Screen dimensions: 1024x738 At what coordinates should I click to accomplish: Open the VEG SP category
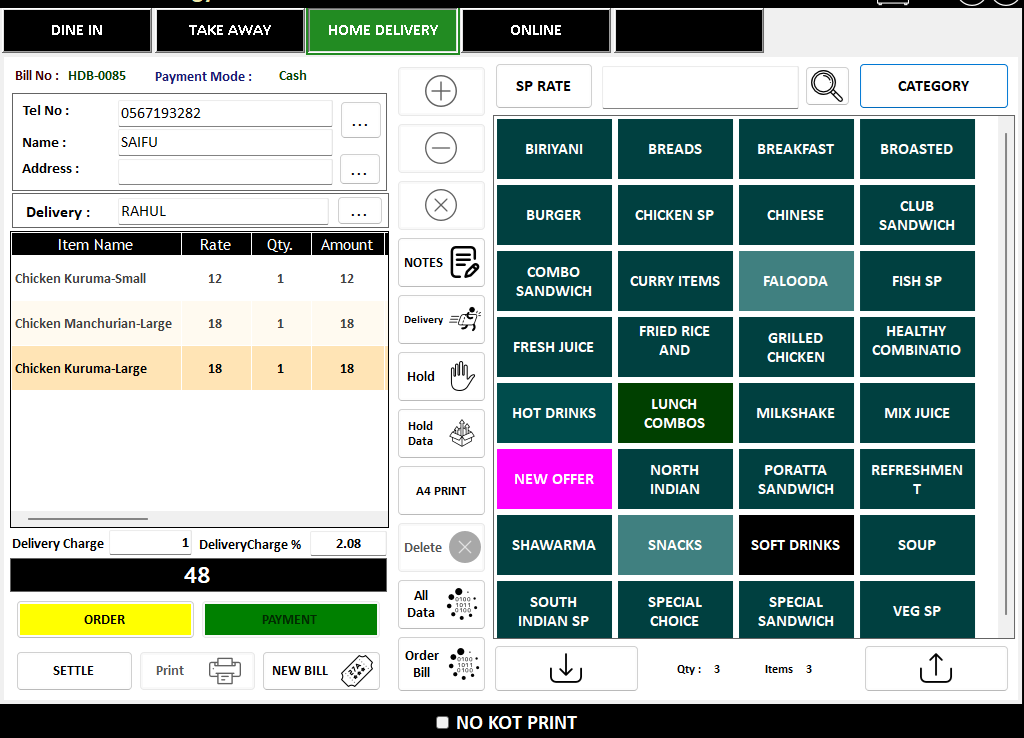tap(917, 610)
